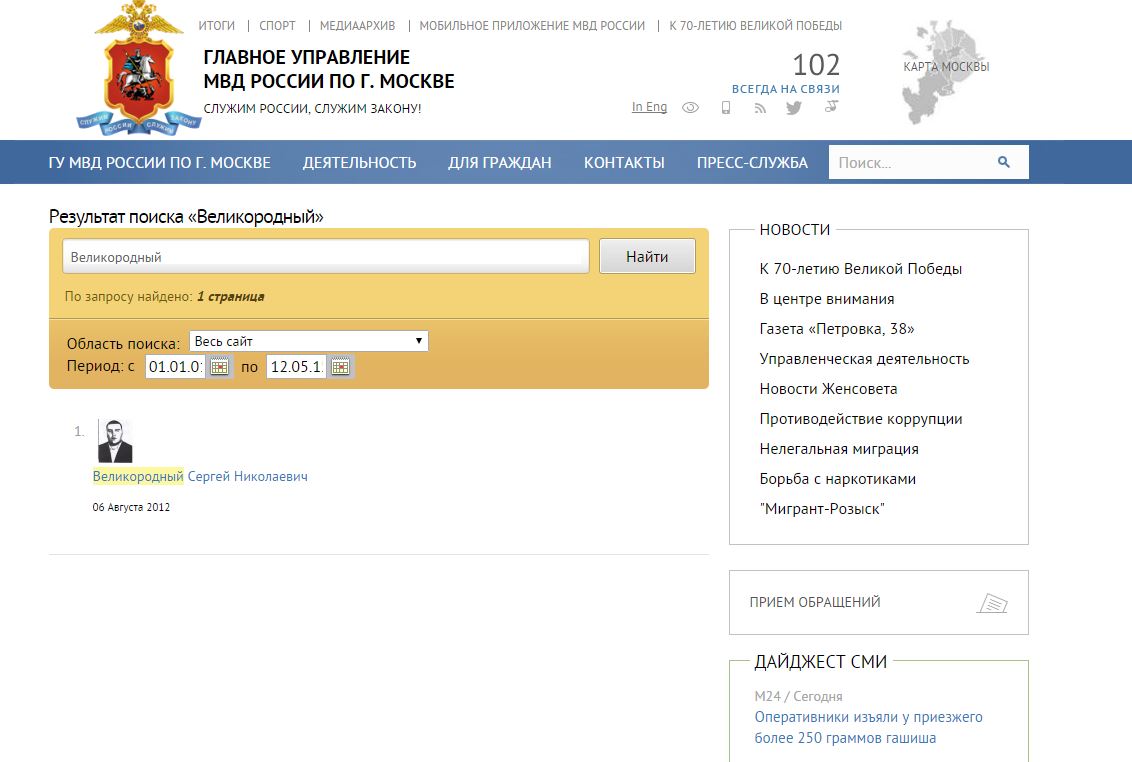Go to the Спорт top link
The height and width of the screenshot is (762, 1132).
[x=277, y=25]
